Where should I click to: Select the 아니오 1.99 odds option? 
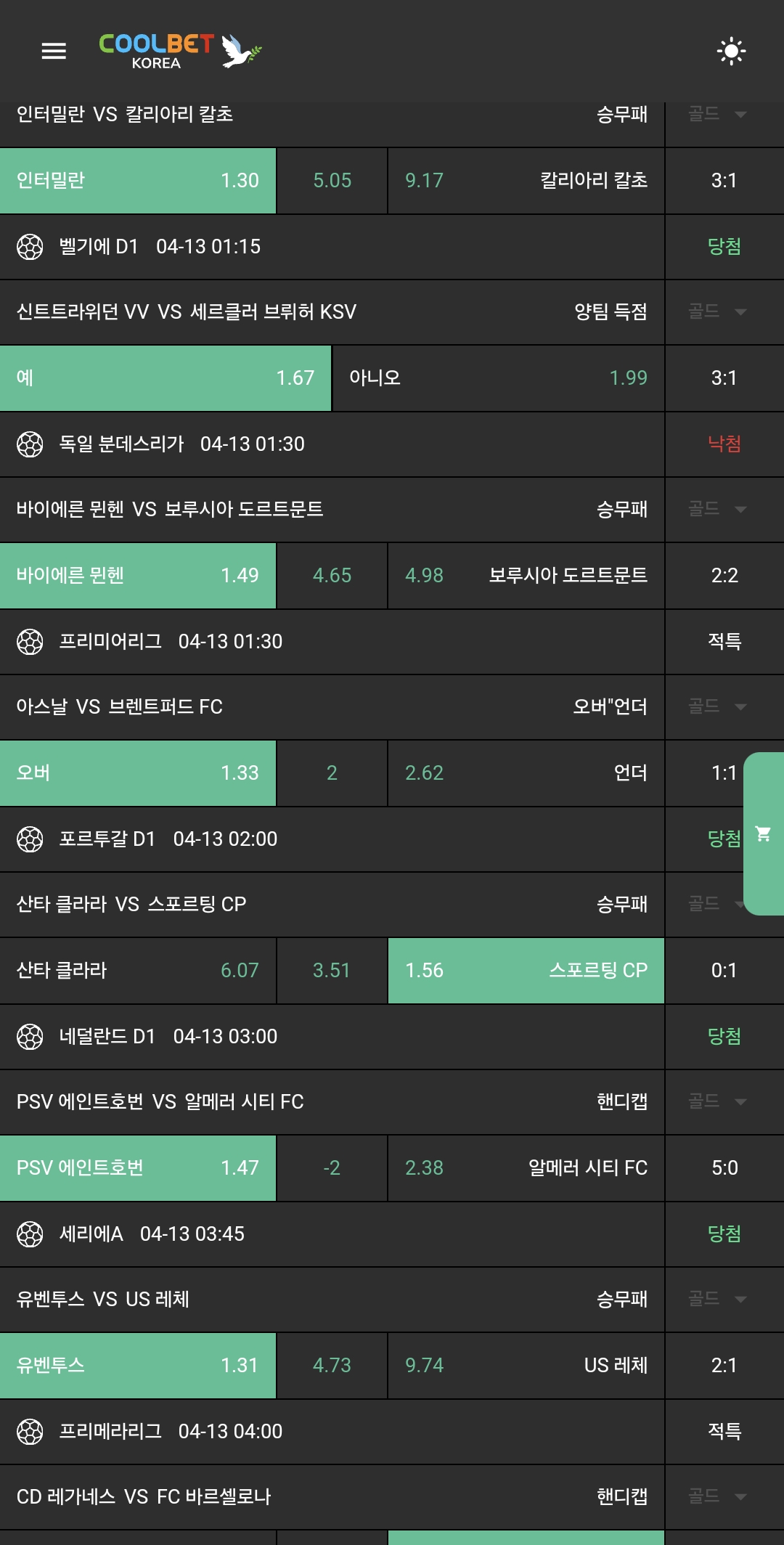[x=498, y=378]
